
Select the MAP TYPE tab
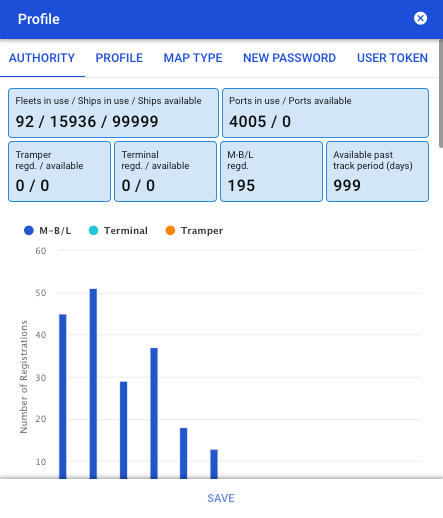point(193,58)
